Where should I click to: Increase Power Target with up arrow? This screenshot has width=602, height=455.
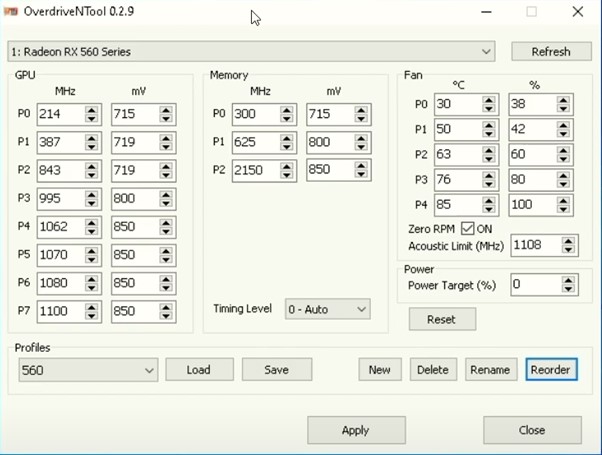(569, 280)
